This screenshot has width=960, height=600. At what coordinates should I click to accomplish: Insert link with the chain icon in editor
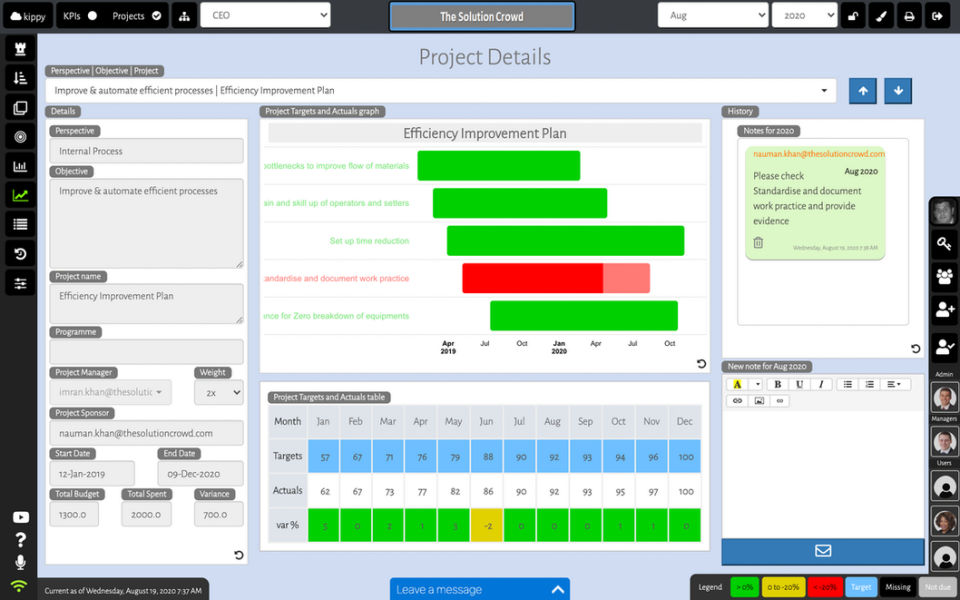737,400
